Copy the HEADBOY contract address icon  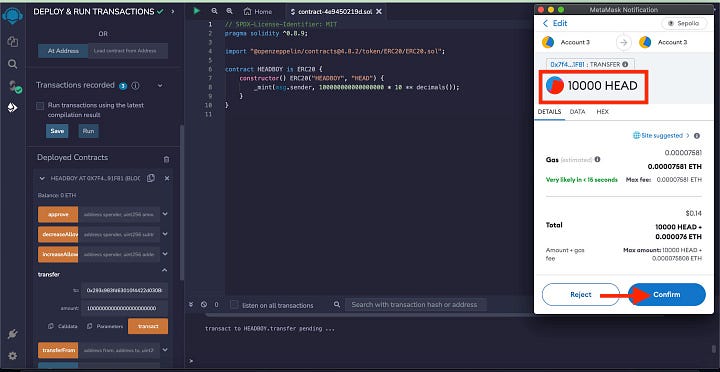151,178
